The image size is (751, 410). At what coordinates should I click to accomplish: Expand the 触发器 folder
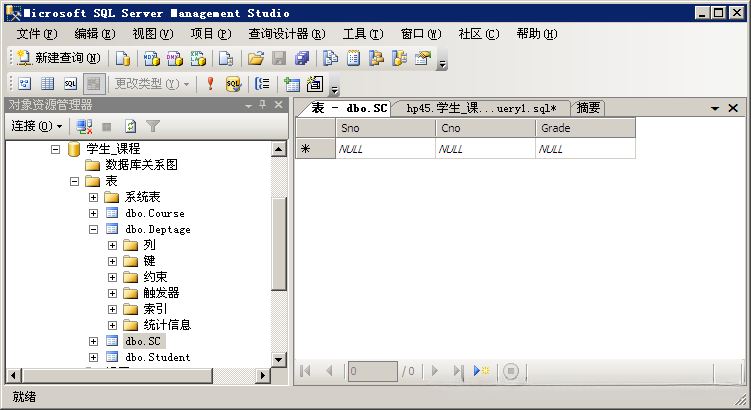[112, 294]
